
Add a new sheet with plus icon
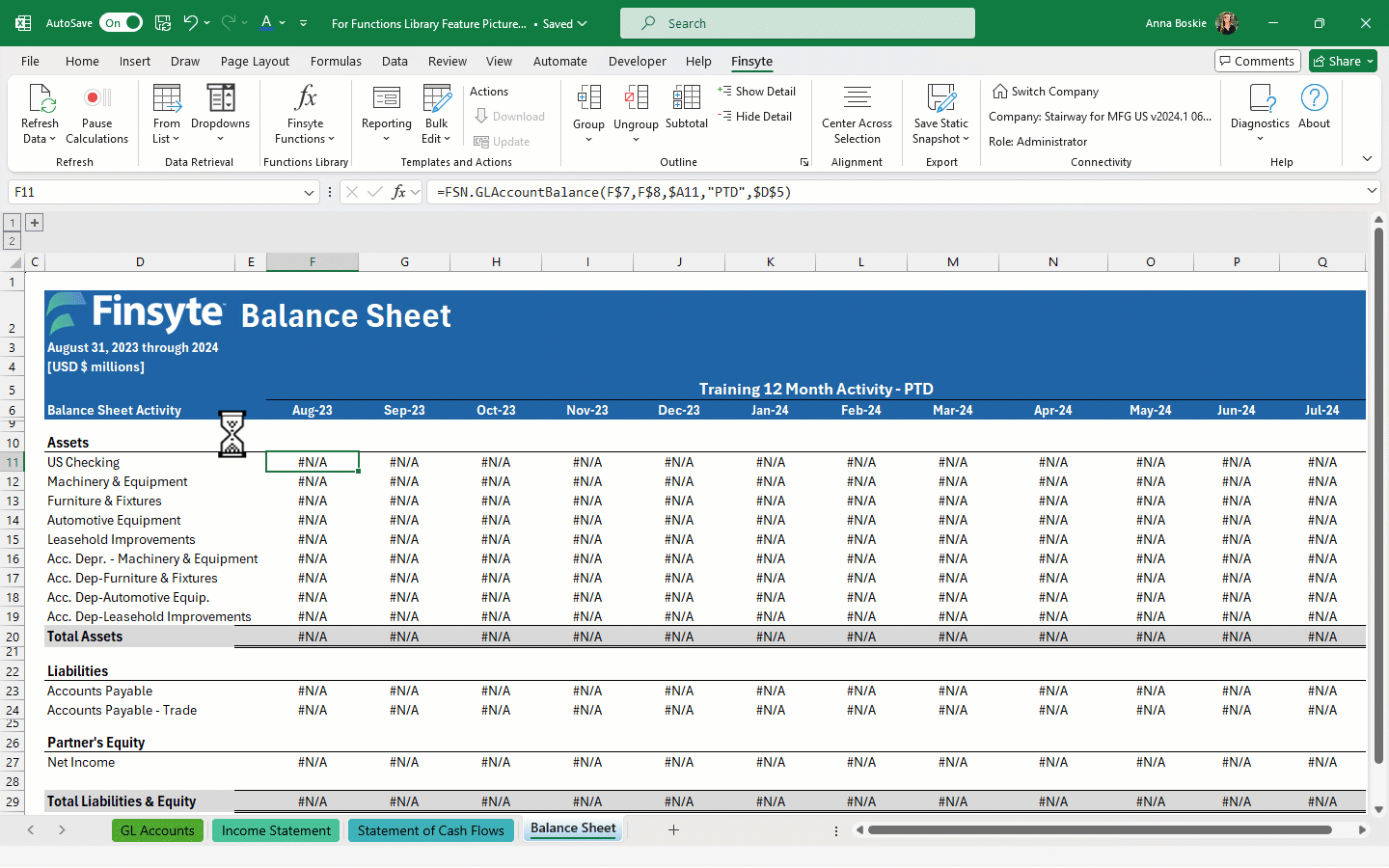pyautogui.click(x=673, y=829)
